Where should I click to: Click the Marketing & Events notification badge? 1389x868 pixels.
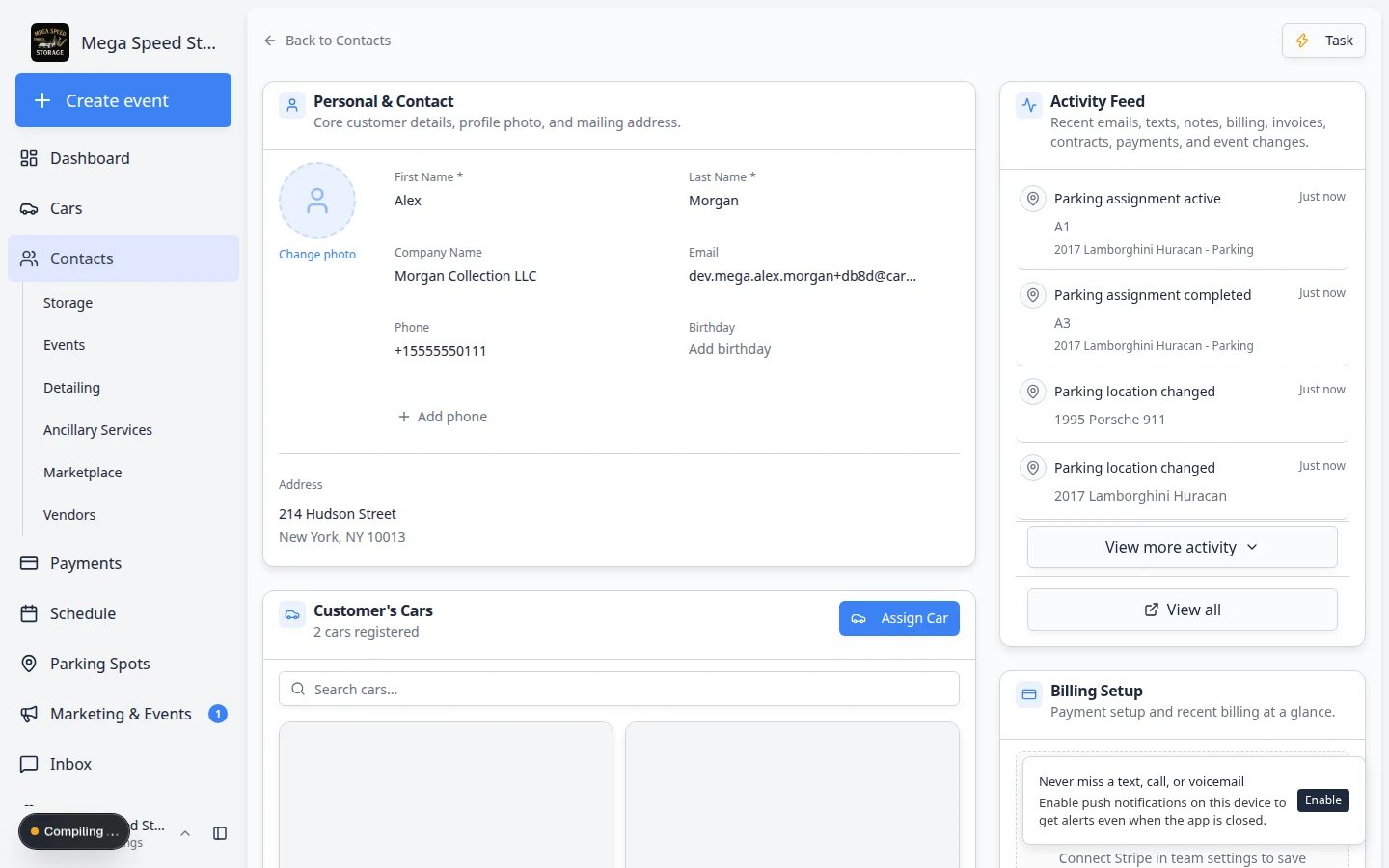pos(218,714)
